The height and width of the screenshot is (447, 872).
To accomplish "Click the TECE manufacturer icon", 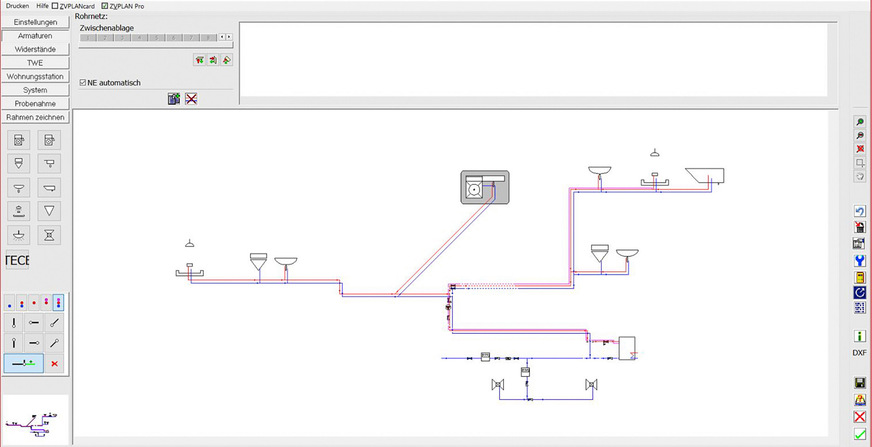I will (18, 261).
